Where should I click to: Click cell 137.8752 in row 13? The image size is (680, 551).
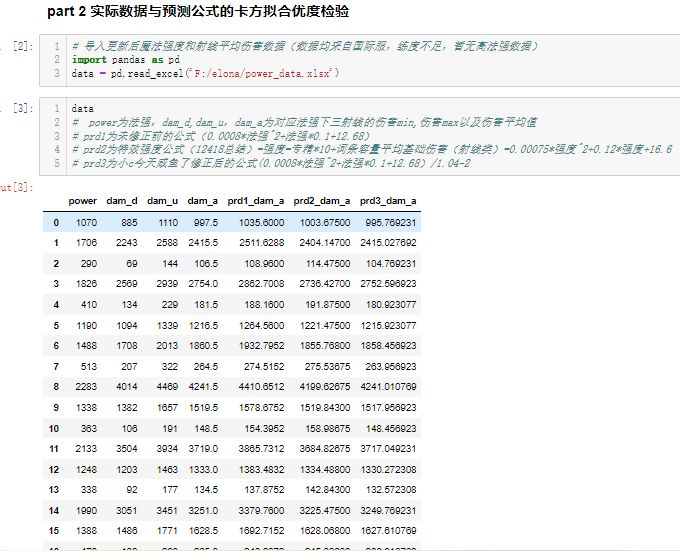click(x=264, y=489)
